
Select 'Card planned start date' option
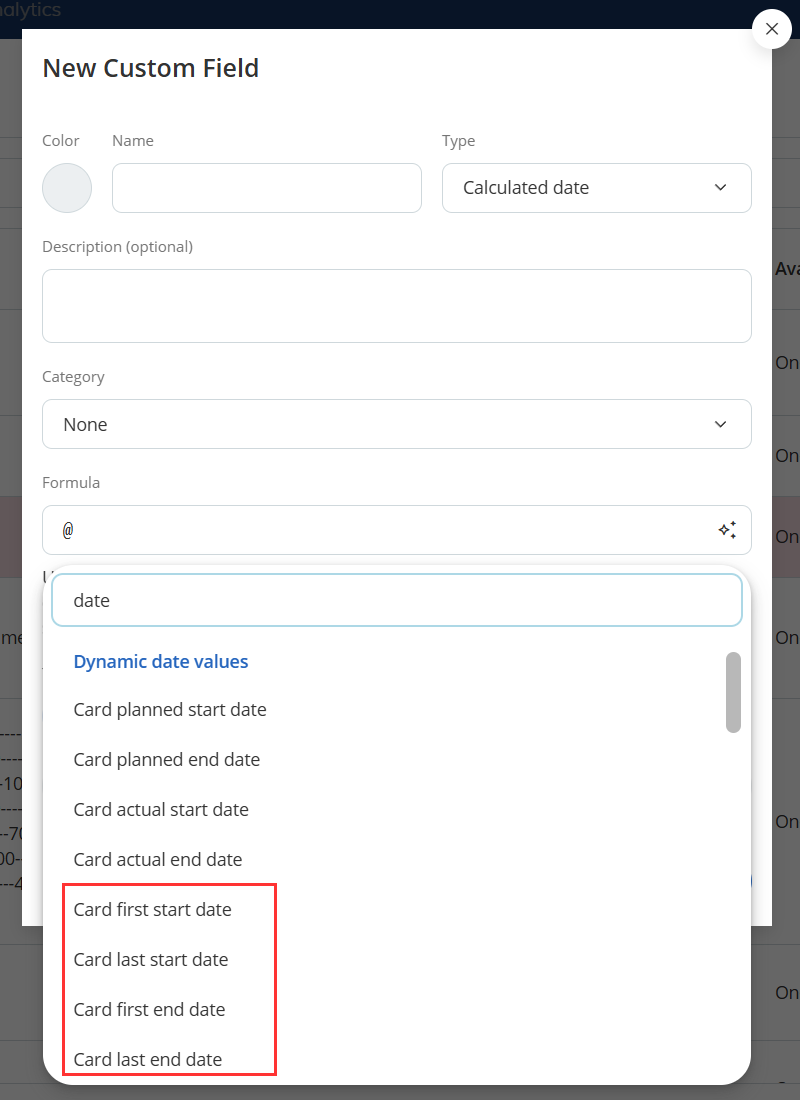[170, 710]
